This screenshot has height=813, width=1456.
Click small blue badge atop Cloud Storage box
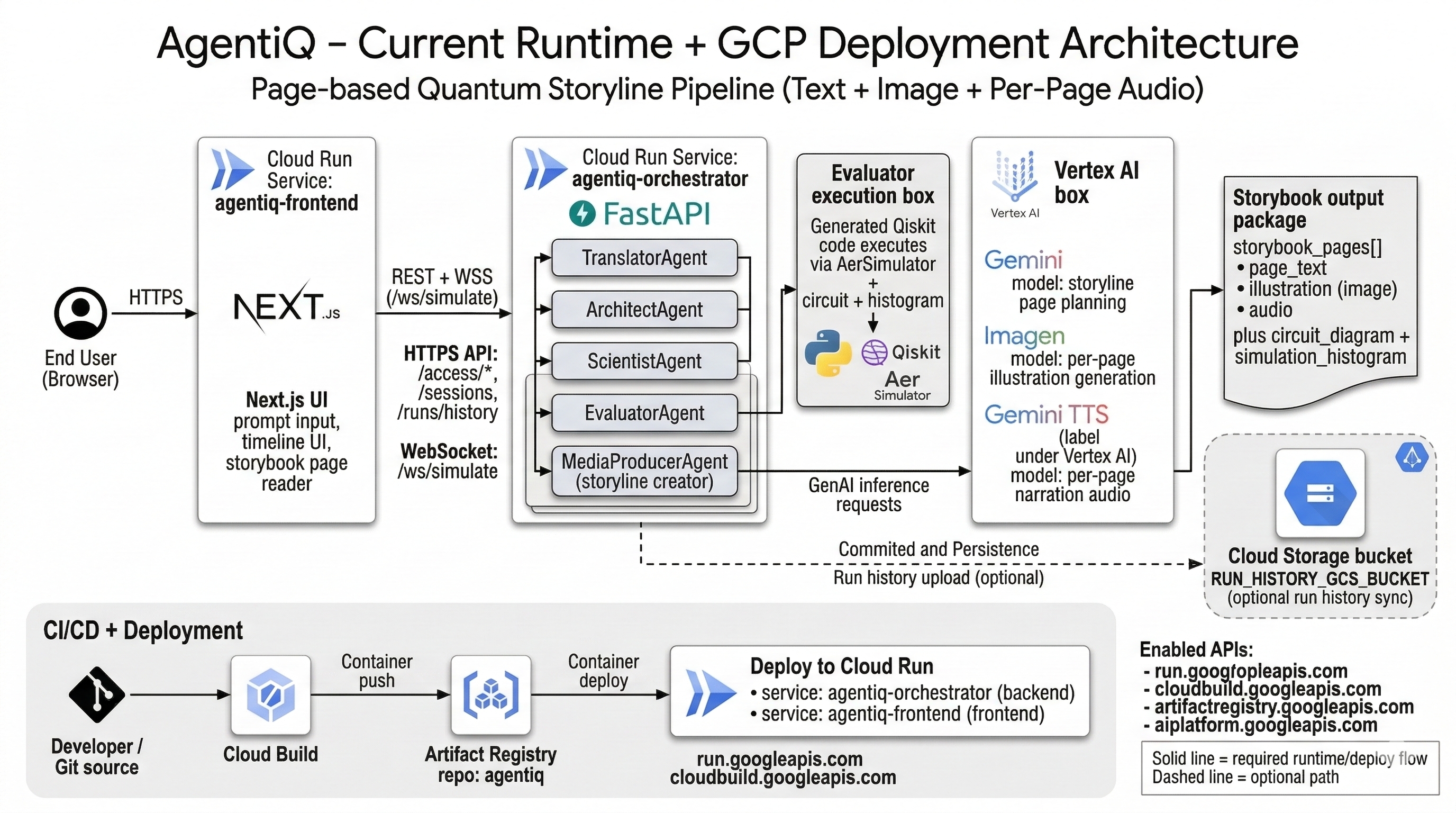[1412, 457]
